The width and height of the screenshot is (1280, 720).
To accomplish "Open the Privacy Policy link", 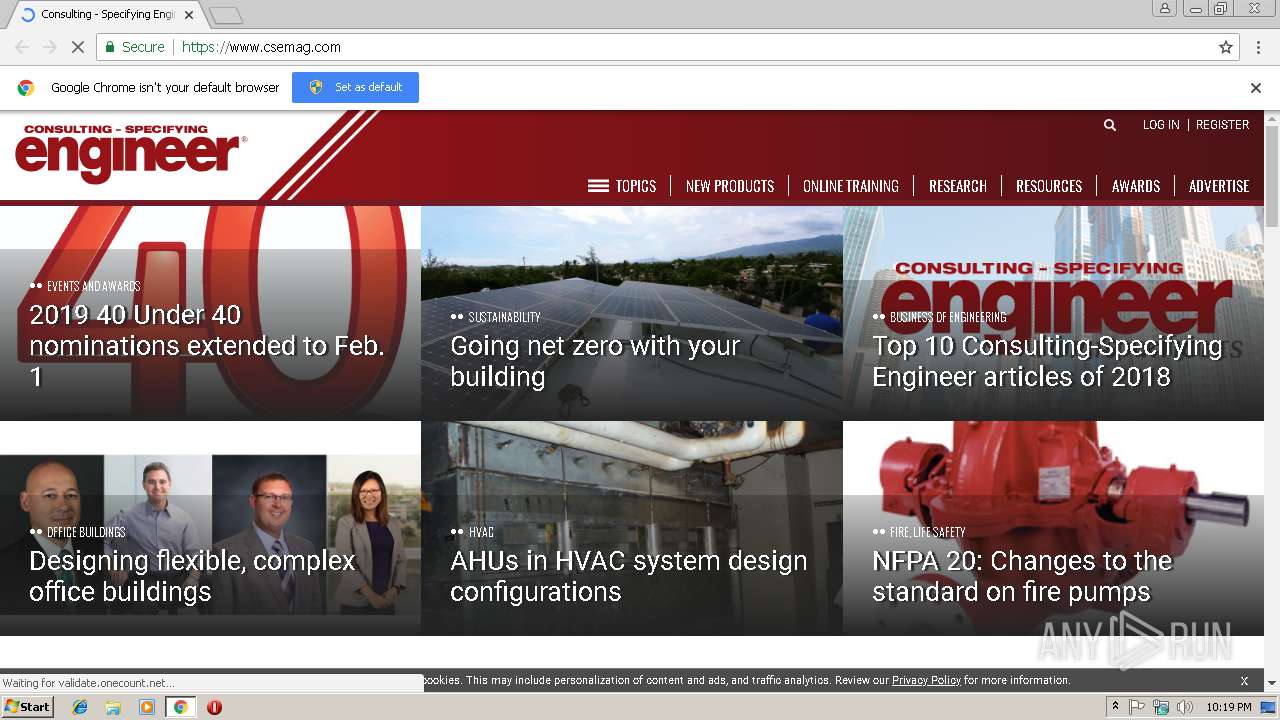I will tap(926, 680).
